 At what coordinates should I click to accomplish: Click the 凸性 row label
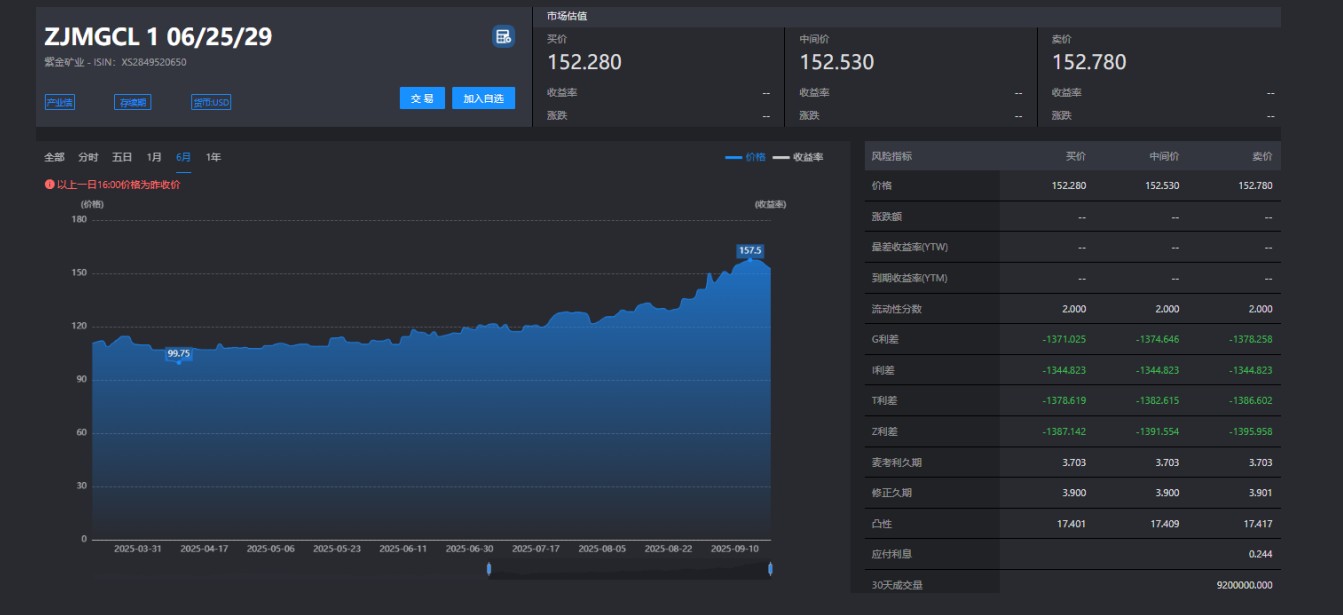[x=882, y=523]
